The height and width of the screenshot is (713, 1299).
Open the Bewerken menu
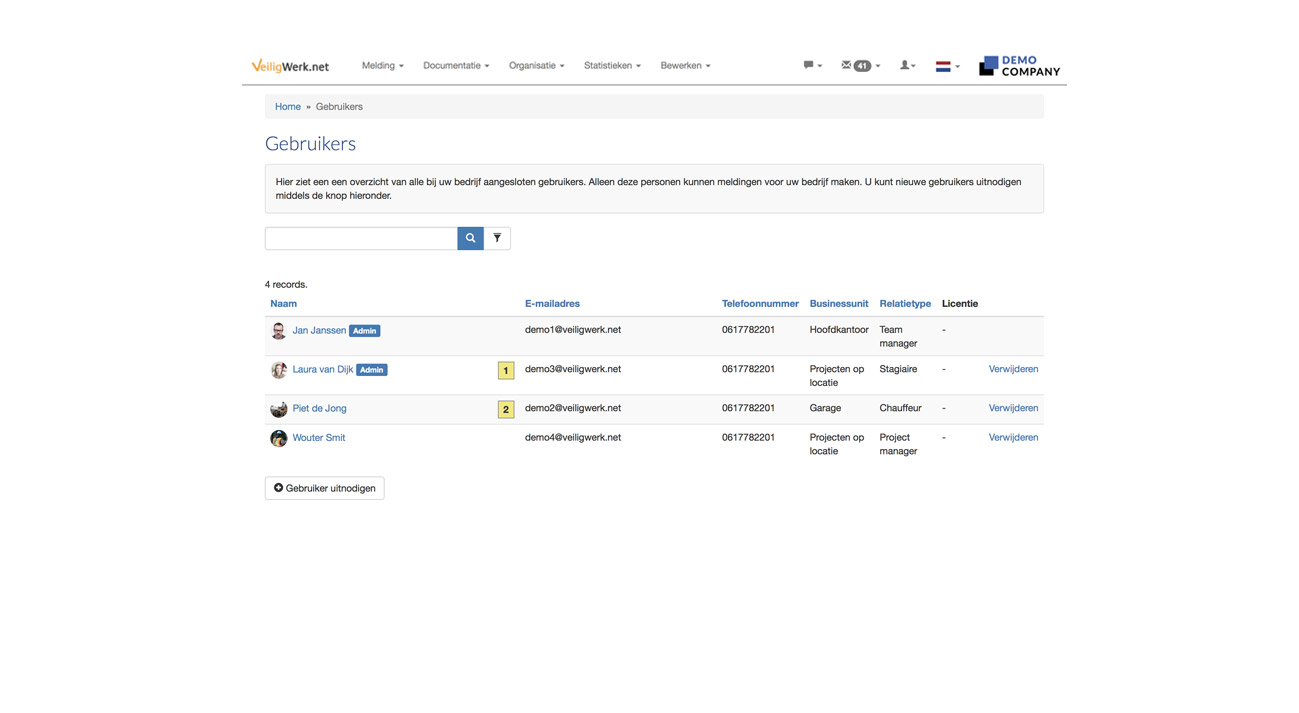(685, 66)
